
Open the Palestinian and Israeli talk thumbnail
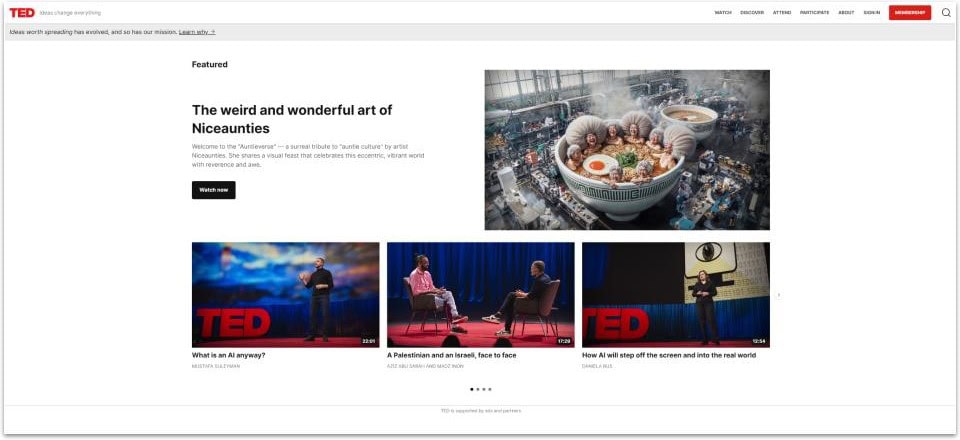coord(480,294)
